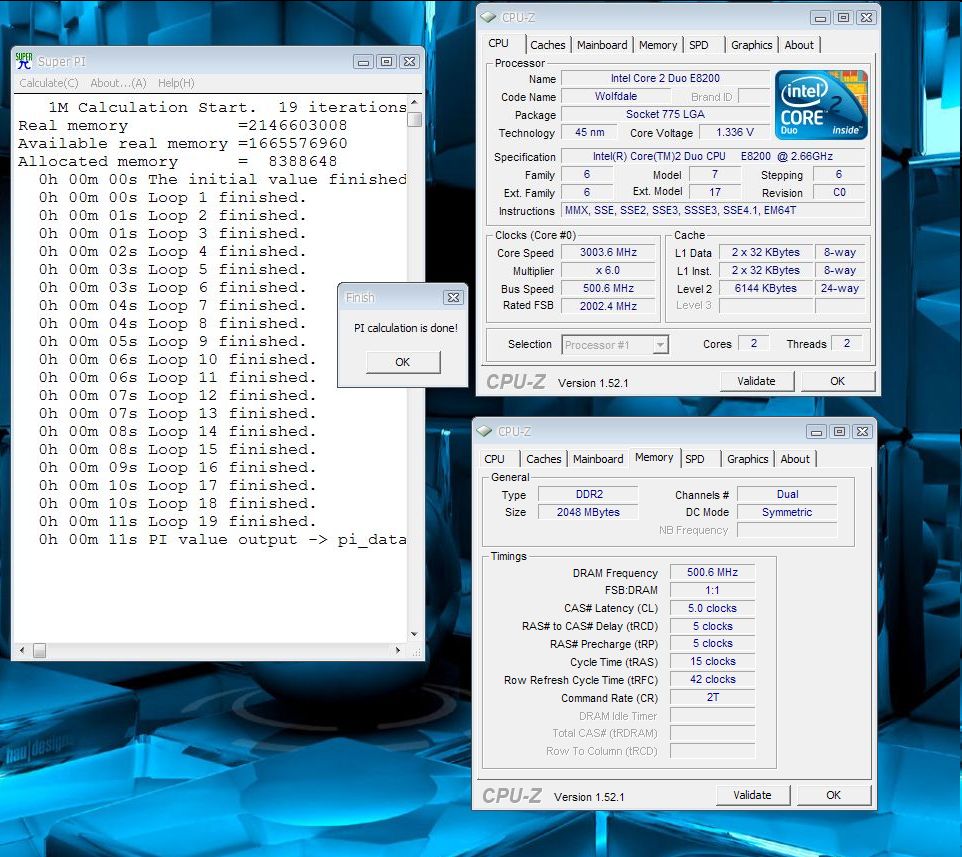Minimize the Super PI window
This screenshot has height=857, width=962.
point(363,61)
